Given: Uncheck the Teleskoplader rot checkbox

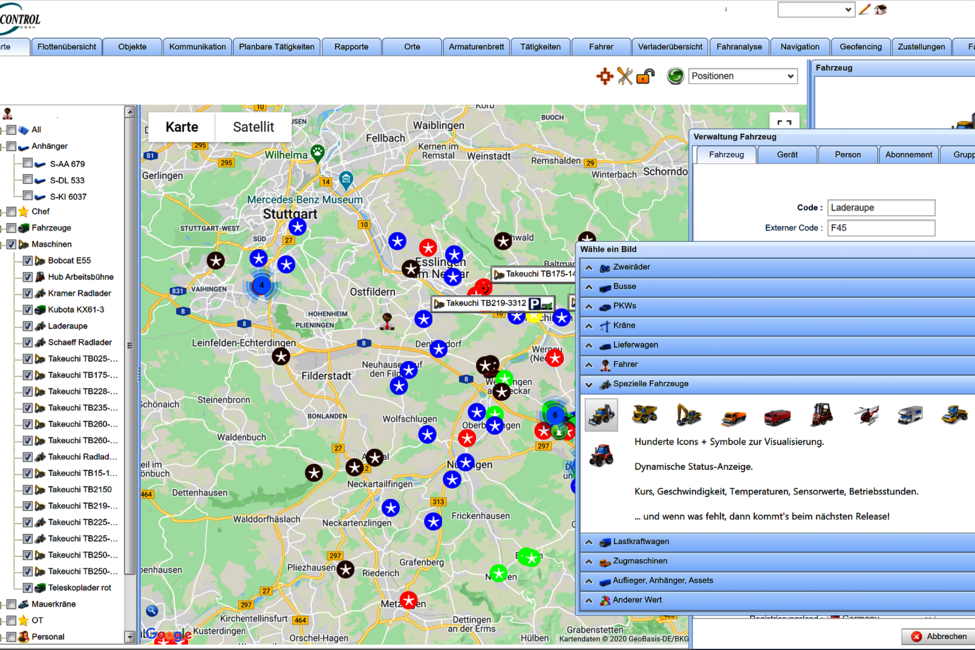Looking at the screenshot, I should tap(27, 587).
